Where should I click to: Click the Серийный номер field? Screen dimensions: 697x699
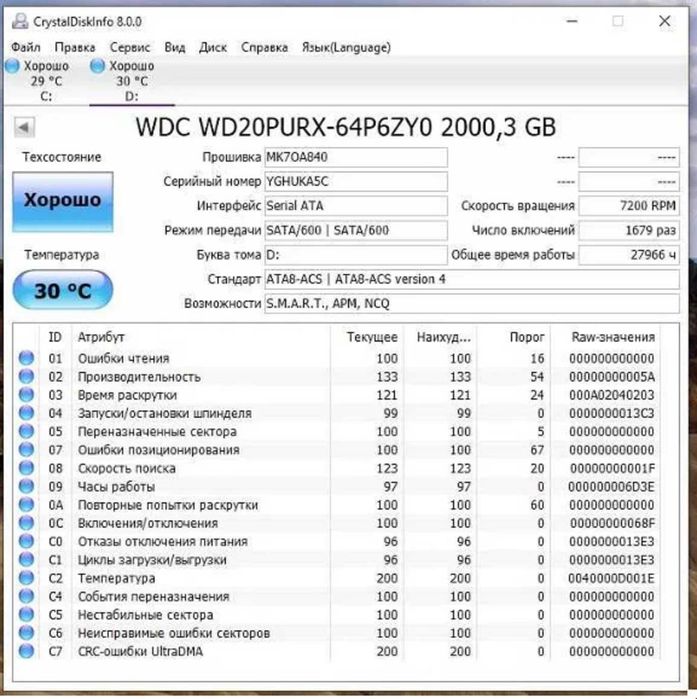[356, 182]
